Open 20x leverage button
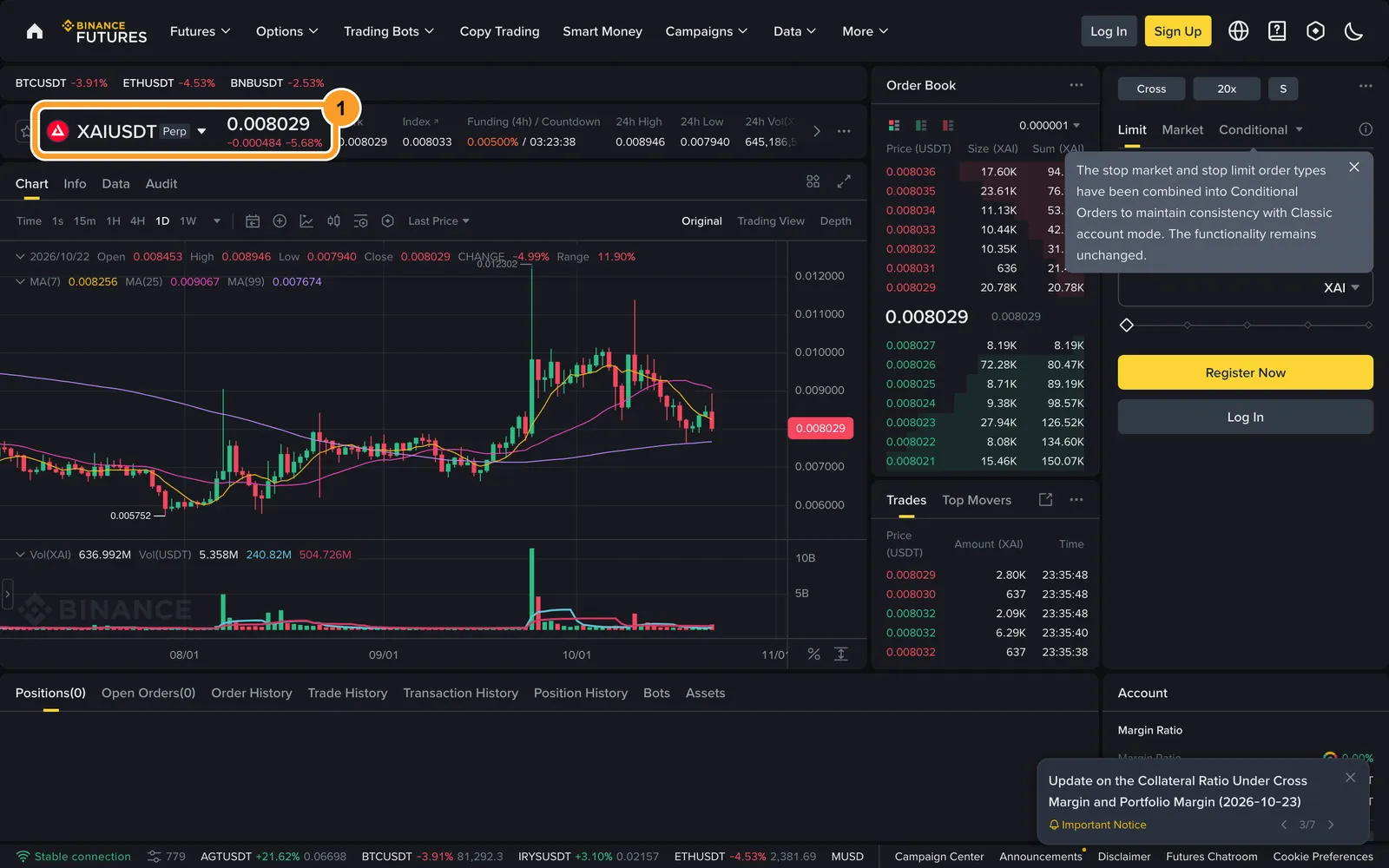 click(x=1227, y=89)
